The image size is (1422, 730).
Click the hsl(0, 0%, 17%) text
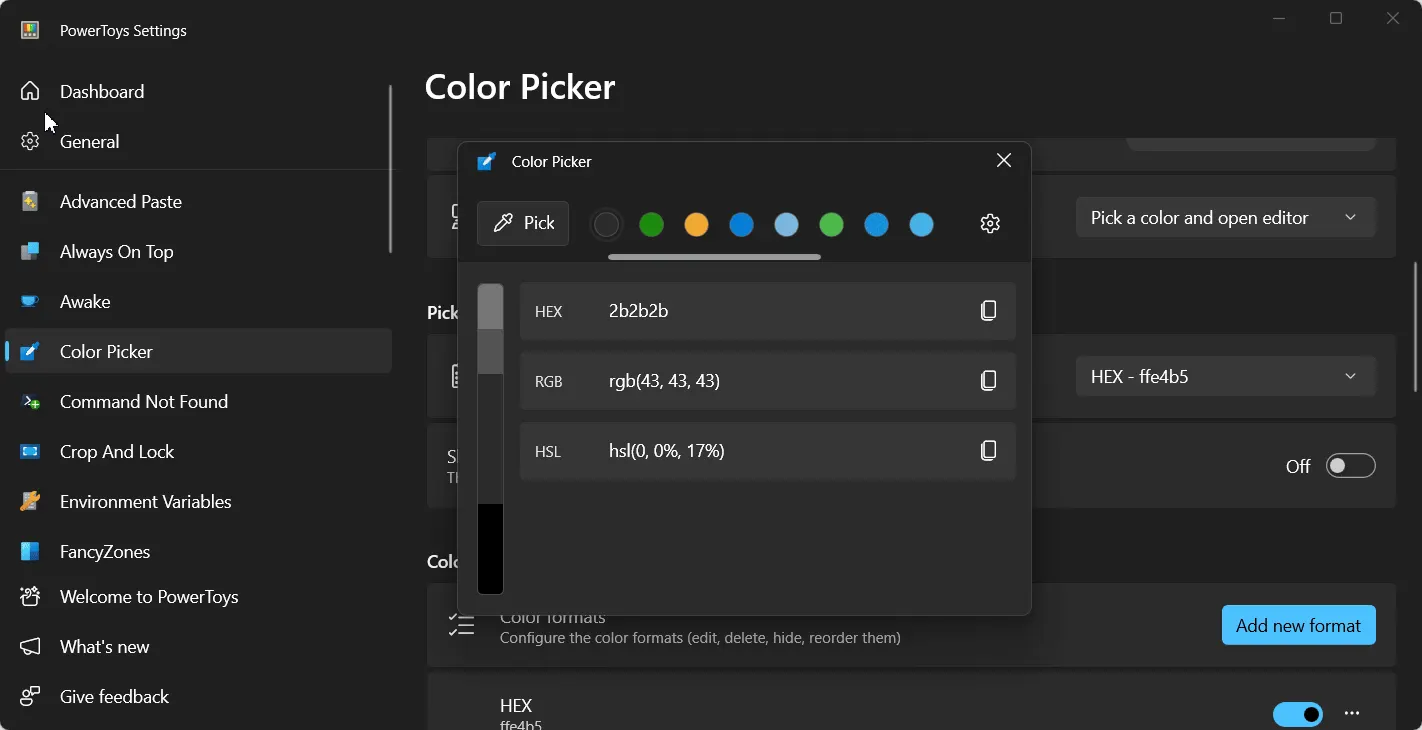[x=667, y=451]
